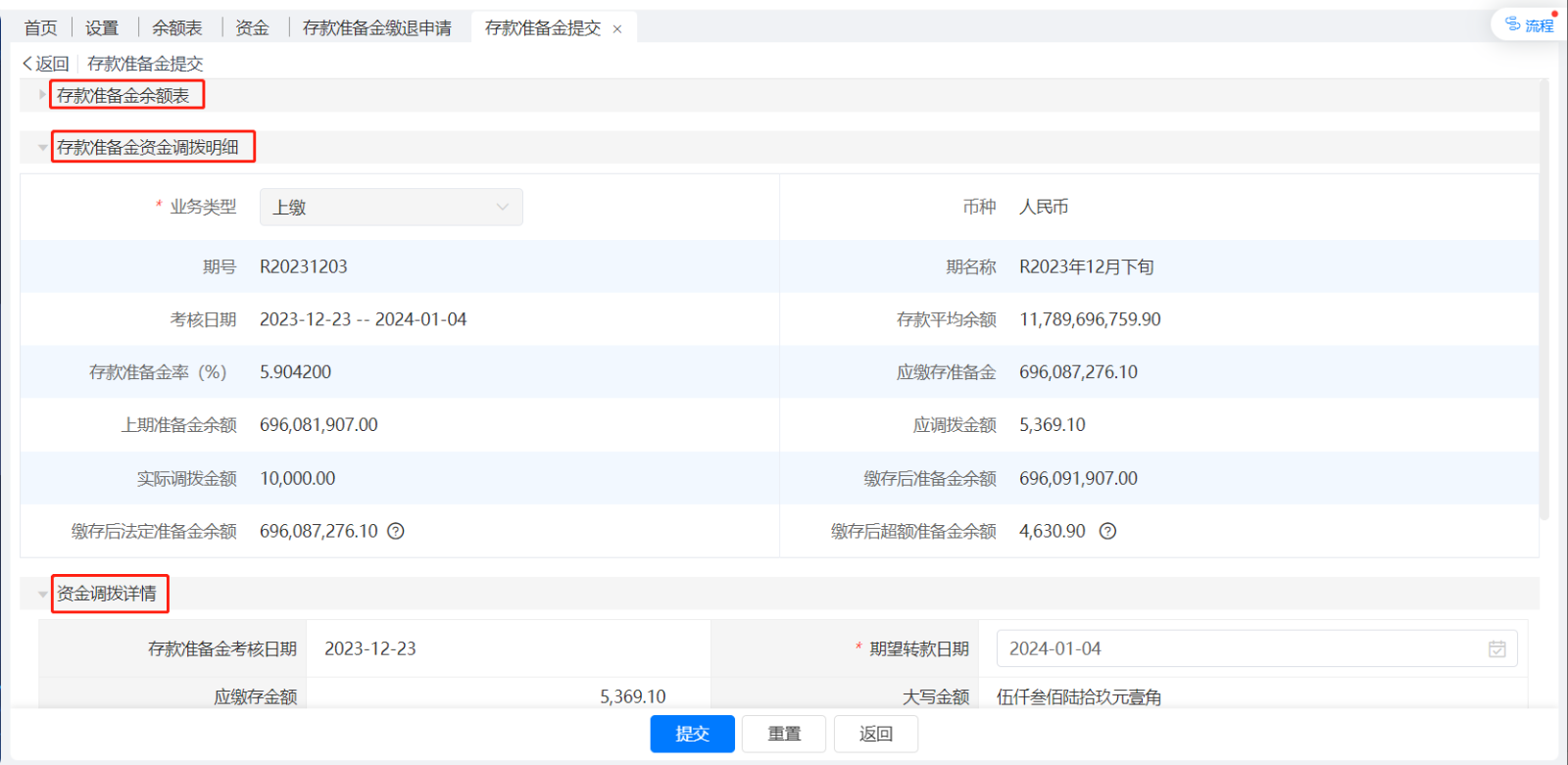The height and width of the screenshot is (765, 1568).
Task: Switch to 存款准备金缴退申请 tab
Action: (x=376, y=28)
